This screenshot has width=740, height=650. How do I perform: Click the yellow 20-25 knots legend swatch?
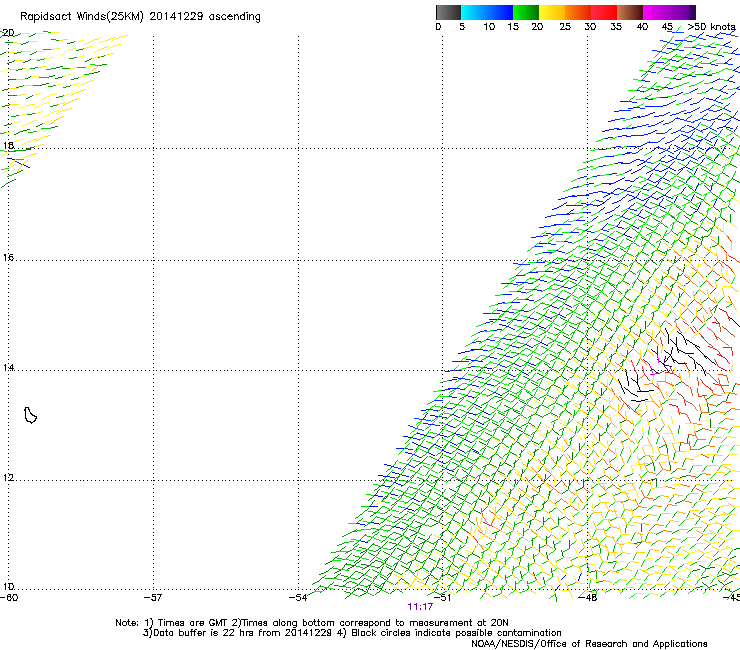pyautogui.click(x=552, y=12)
